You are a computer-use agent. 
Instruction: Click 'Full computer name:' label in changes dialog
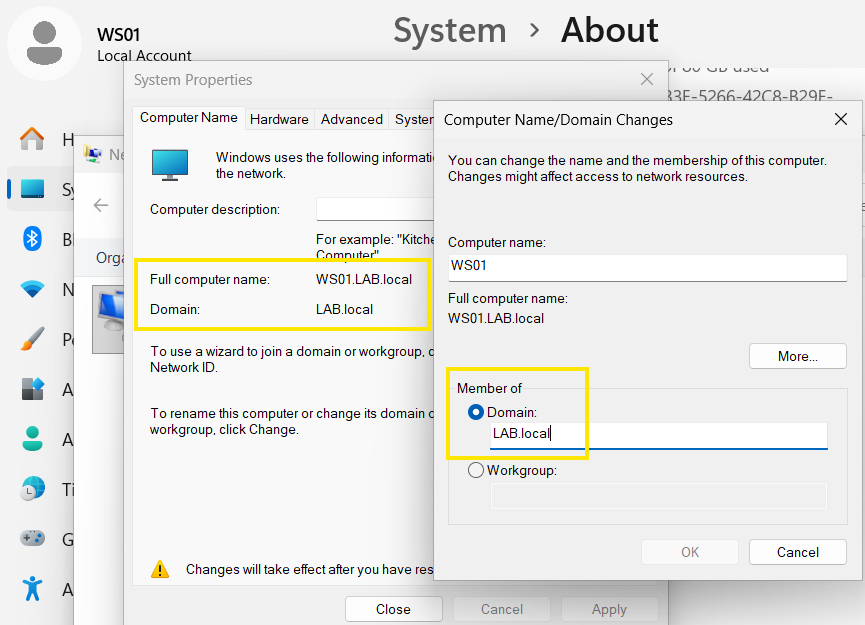508,298
